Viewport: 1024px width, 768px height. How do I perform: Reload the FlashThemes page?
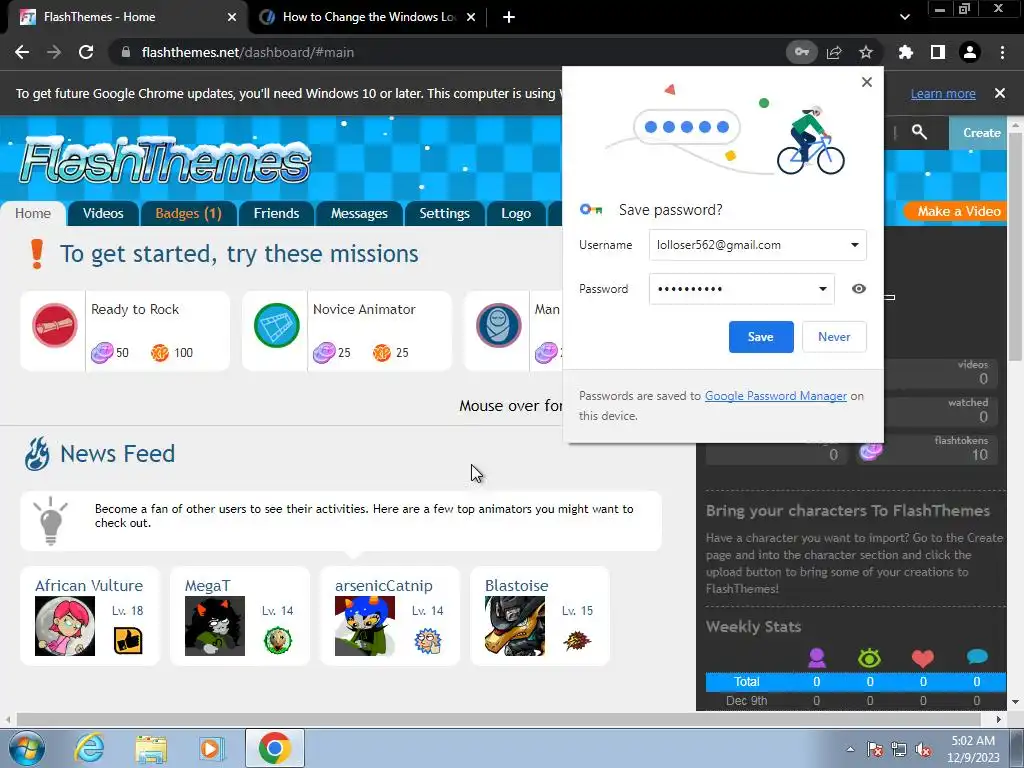86,52
